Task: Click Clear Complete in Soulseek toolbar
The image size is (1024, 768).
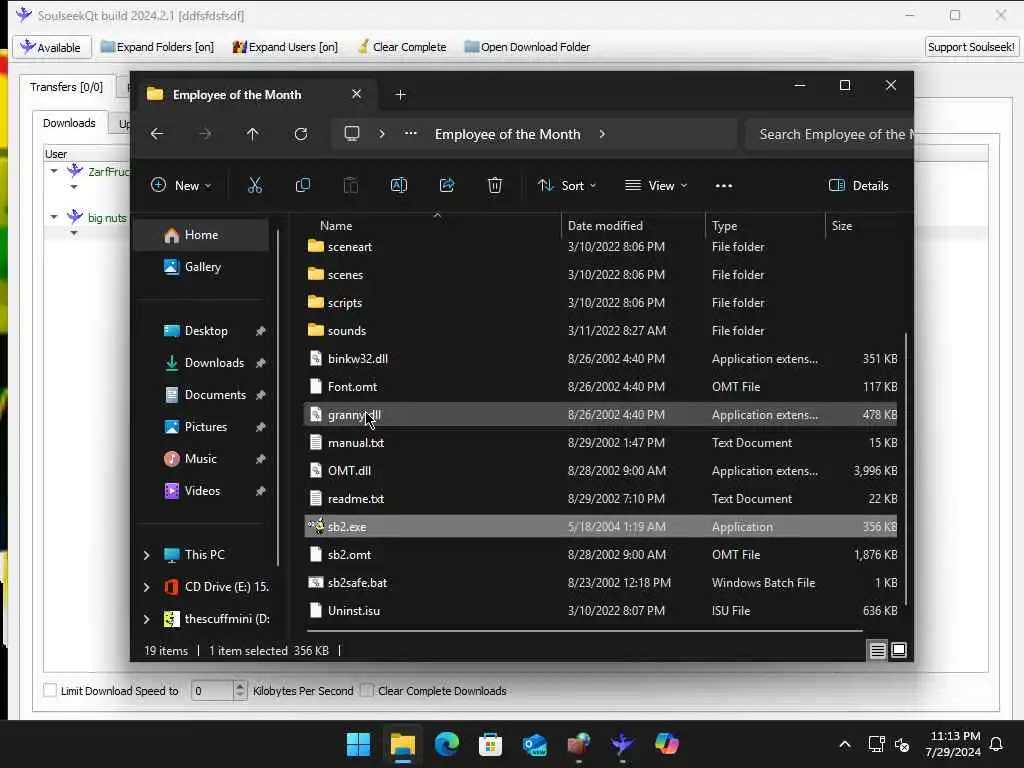Action: (x=402, y=47)
